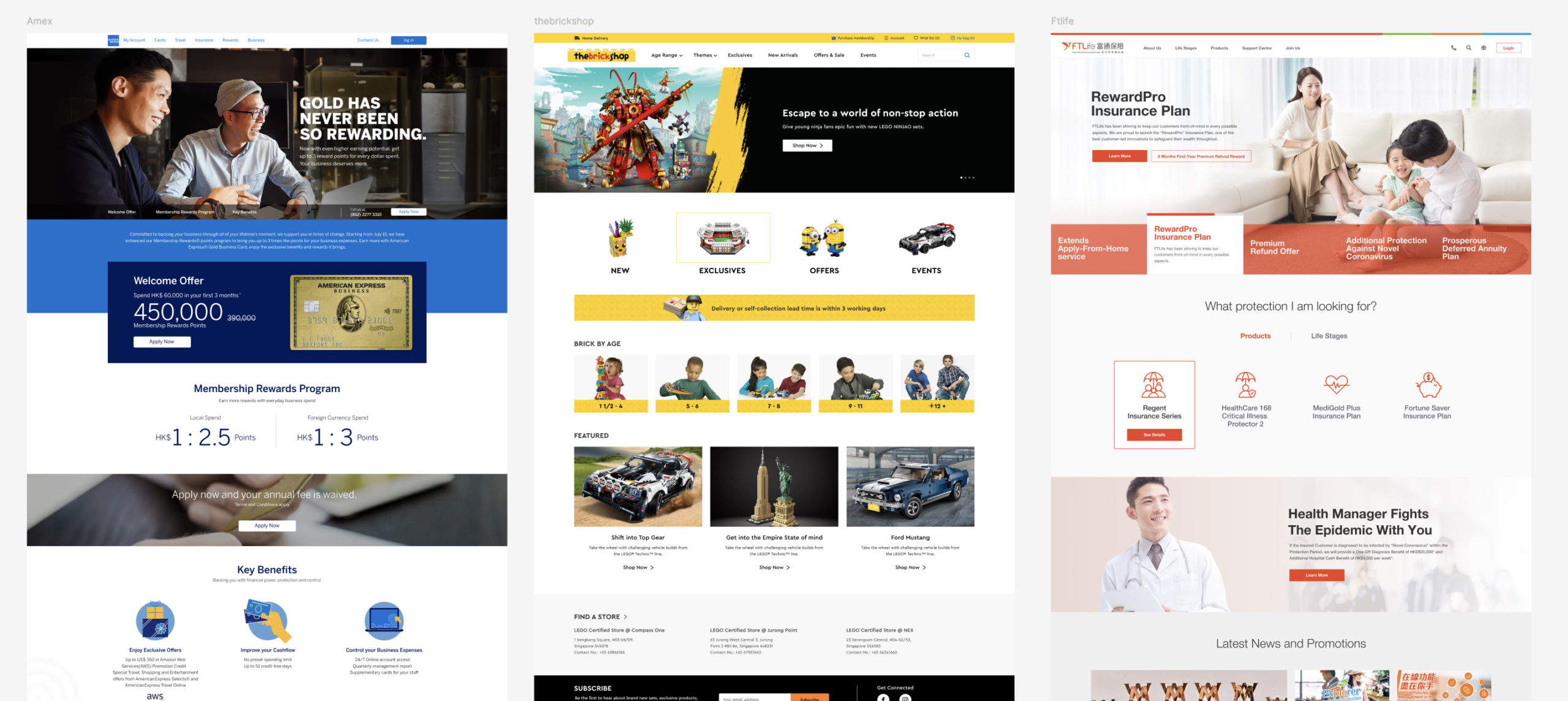Expand the Age Range dropdown
Image resolution: width=1568 pixels, height=701 pixels.
(666, 55)
